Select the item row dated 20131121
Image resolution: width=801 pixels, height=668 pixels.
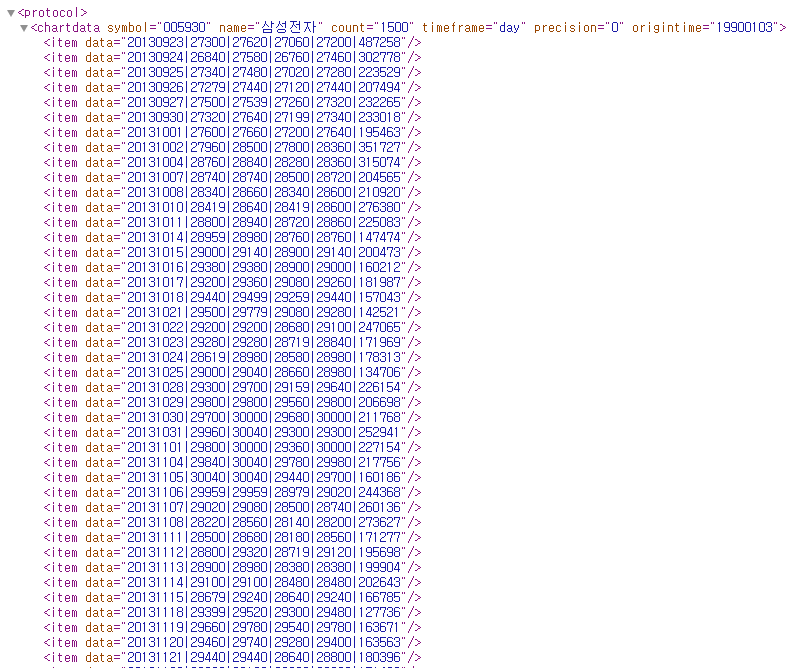[x=232, y=658]
